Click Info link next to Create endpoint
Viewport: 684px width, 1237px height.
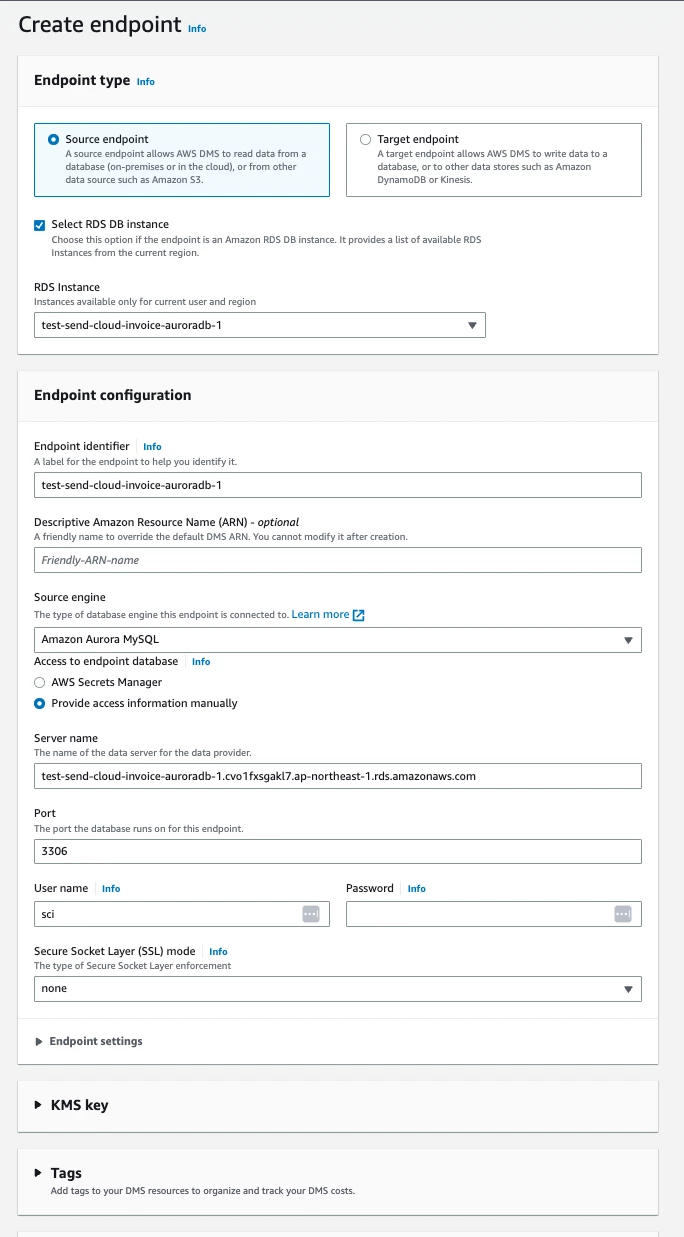point(197,29)
